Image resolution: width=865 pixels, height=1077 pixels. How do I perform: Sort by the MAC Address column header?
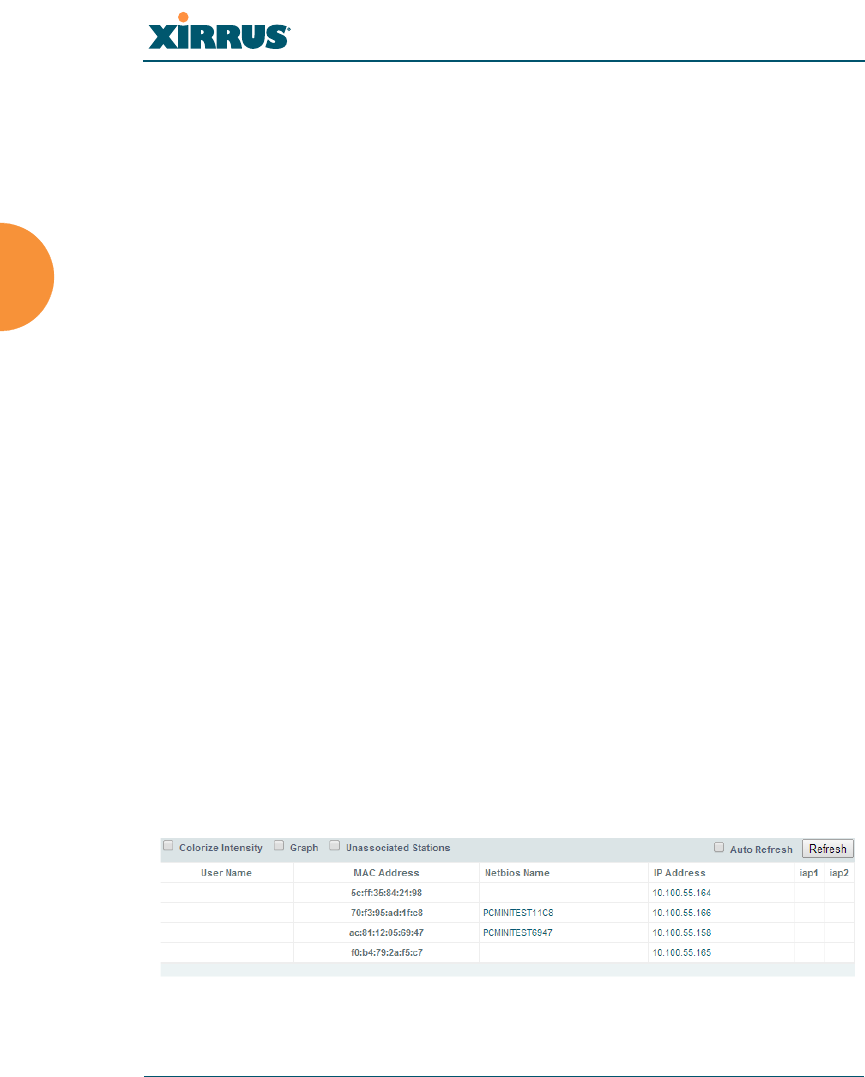pos(386,873)
